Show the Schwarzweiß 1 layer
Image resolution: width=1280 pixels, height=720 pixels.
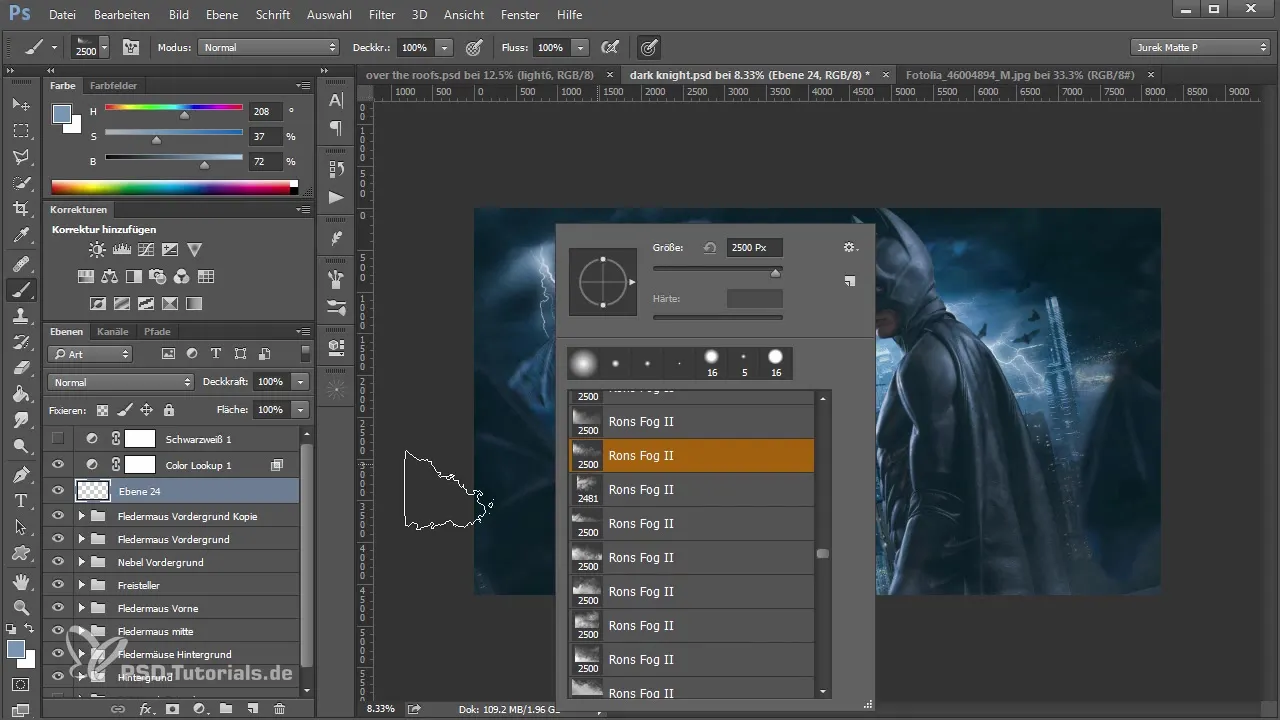[58, 438]
